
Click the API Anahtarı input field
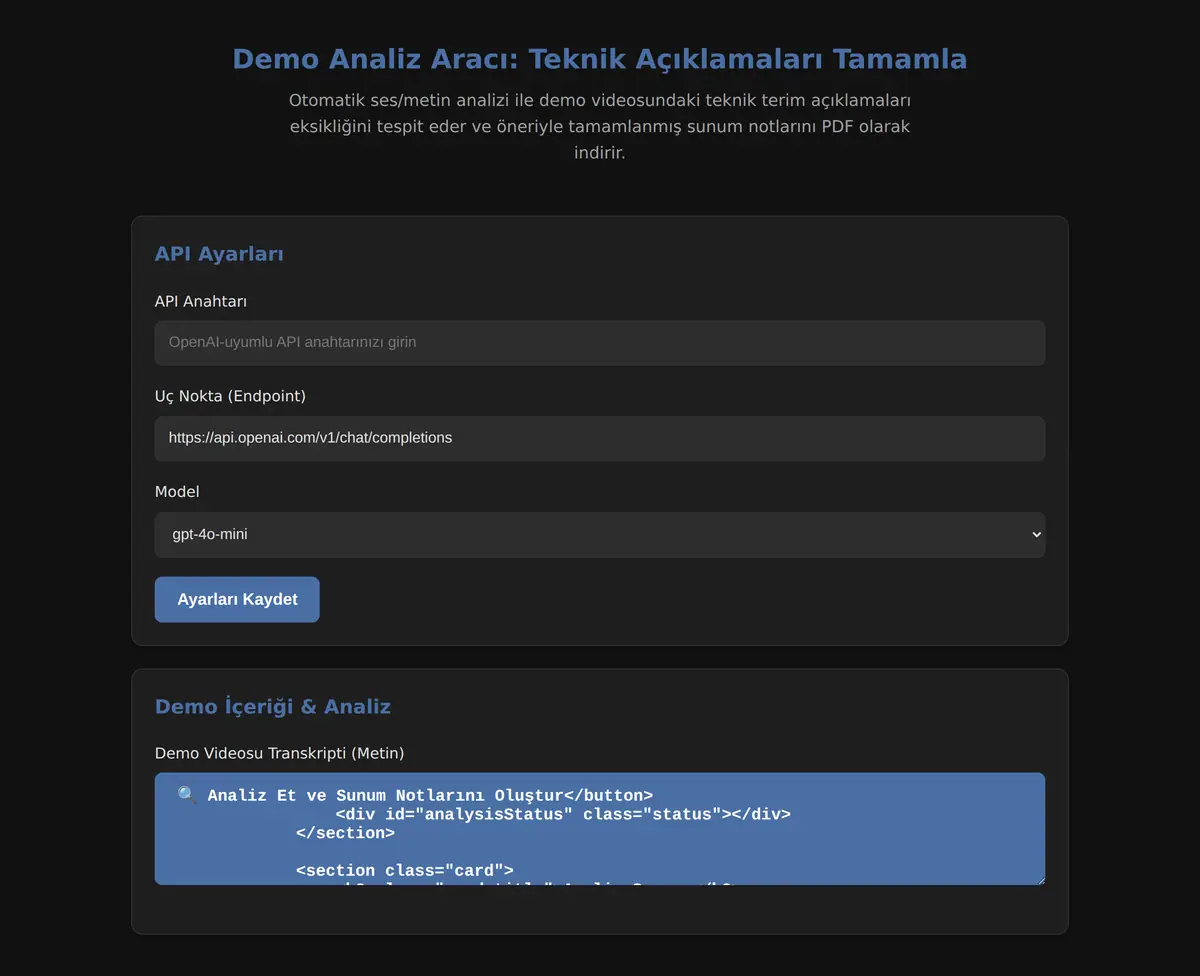600,343
